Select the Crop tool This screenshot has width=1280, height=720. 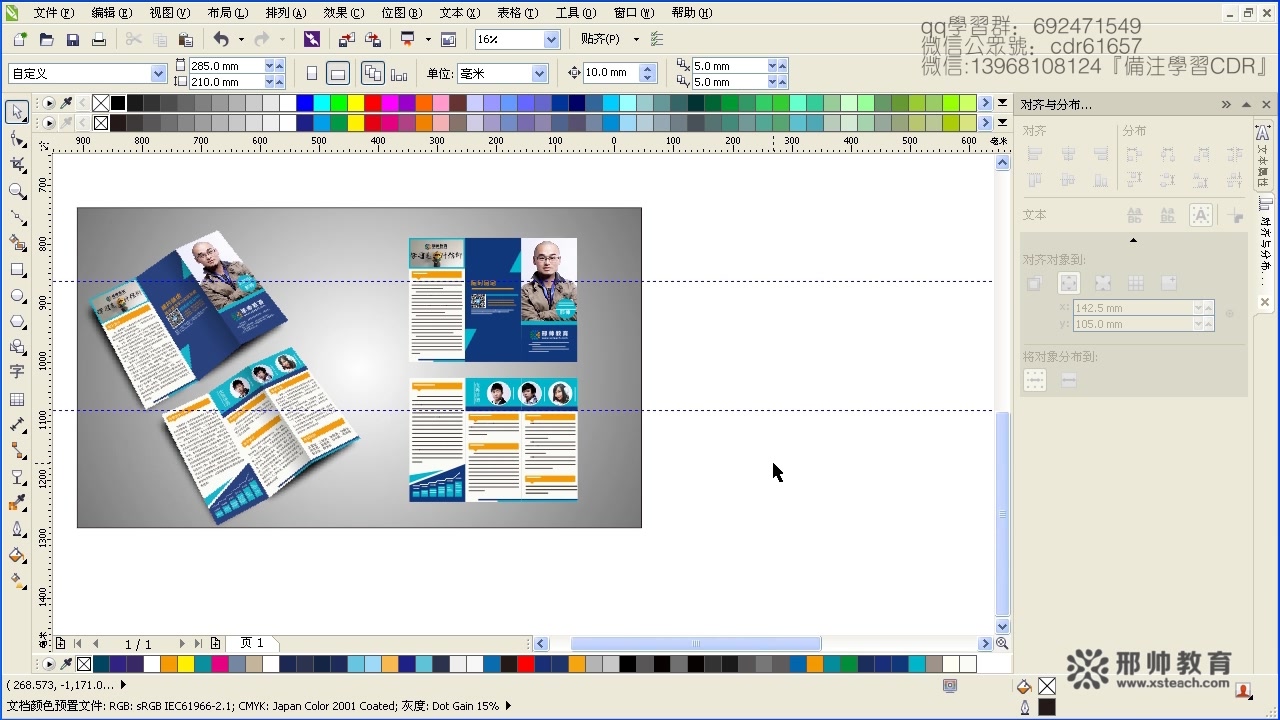click(x=17, y=164)
